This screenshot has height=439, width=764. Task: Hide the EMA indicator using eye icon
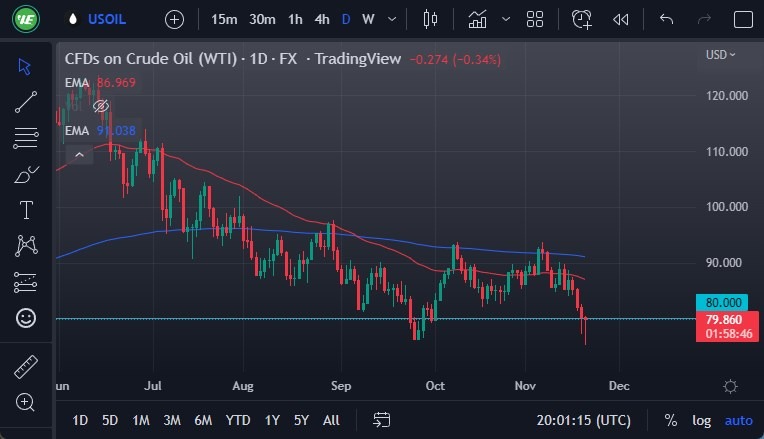coord(100,106)
